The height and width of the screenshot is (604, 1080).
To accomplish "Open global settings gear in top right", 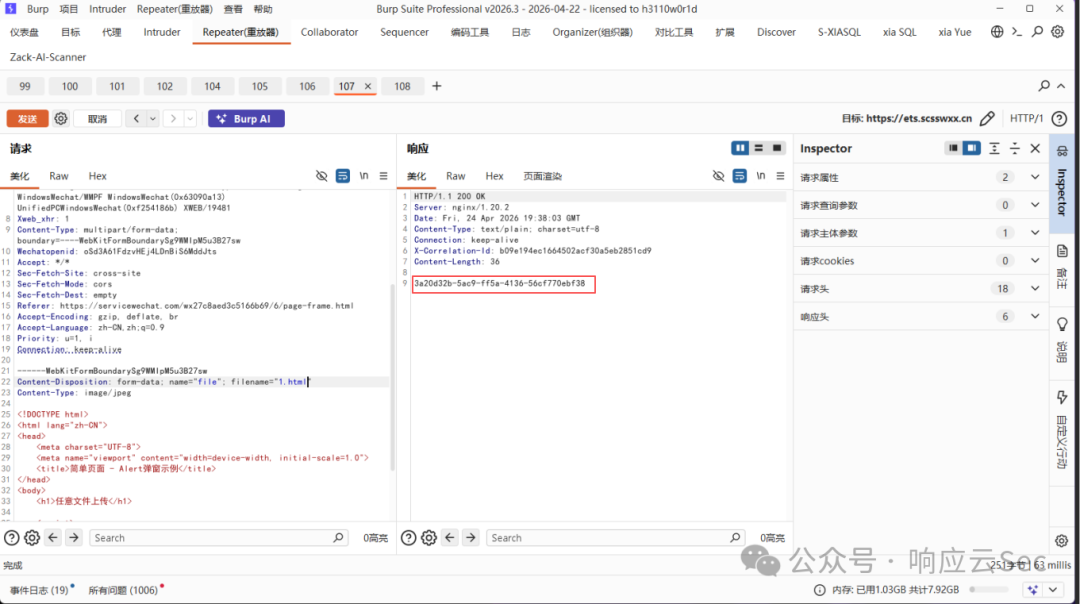I will pyautogui.click(x=1057, y=32).
